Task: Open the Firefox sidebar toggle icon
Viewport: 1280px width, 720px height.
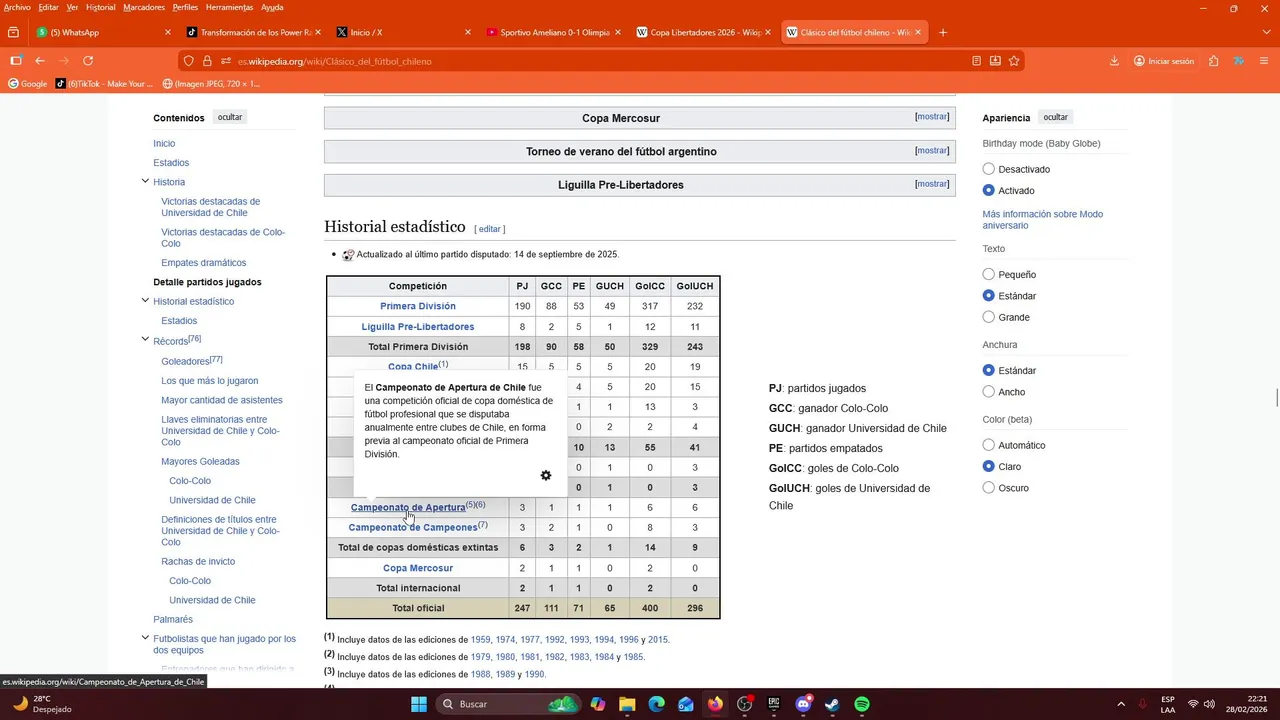Action: click(15, 61)
